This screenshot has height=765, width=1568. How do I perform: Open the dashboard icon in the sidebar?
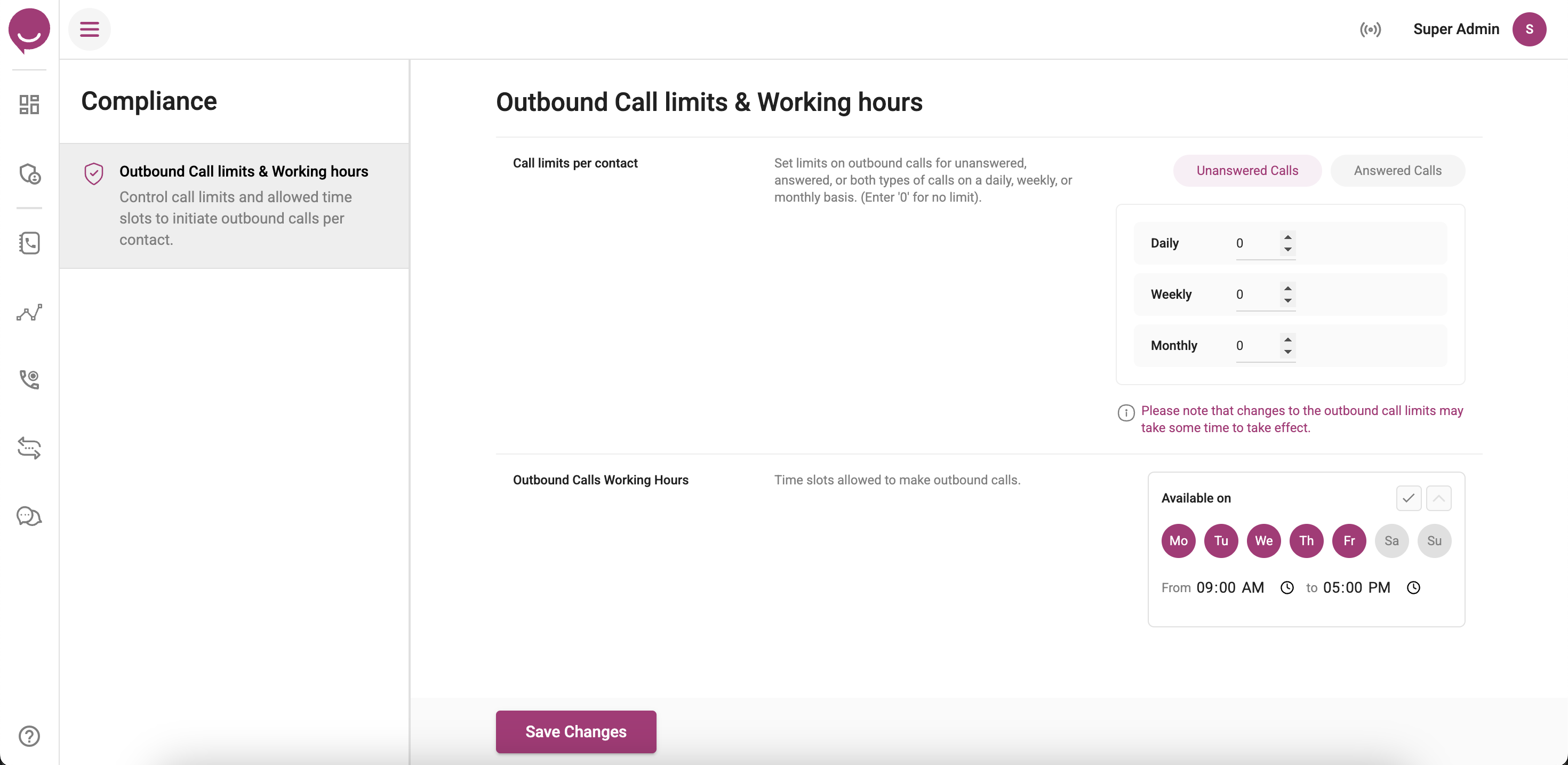click(29, 104)
